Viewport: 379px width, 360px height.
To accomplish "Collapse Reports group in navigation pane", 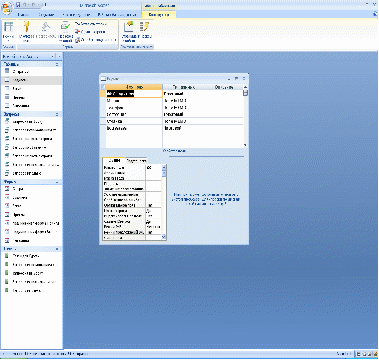I will (x=57, y=249).
